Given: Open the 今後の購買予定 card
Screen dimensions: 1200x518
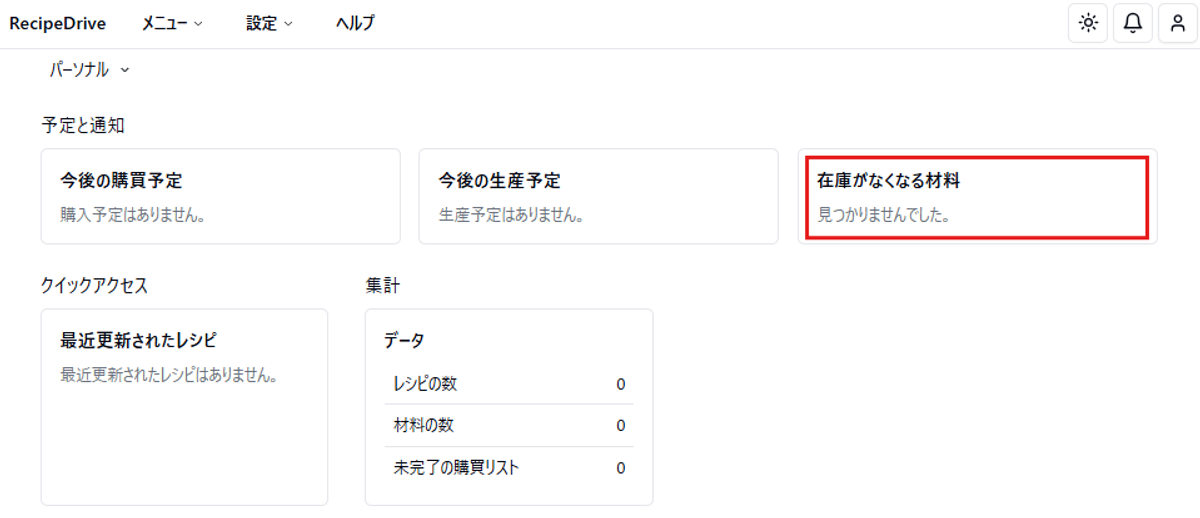Looking at the screenshot, I should [x=220, y=196].
